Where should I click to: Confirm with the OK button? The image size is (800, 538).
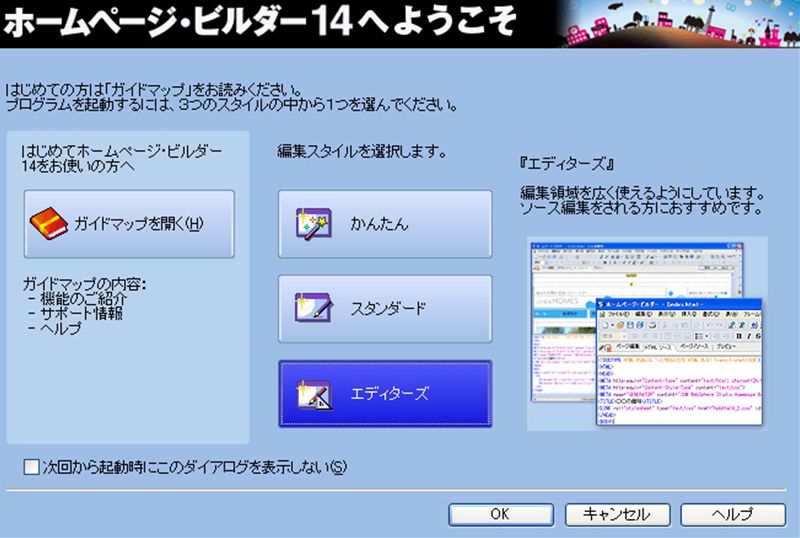pos(501,515)
